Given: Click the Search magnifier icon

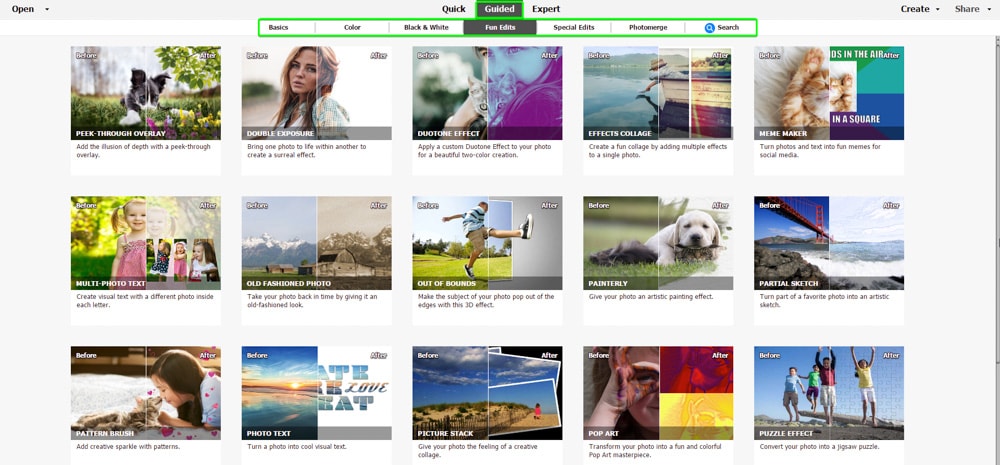Looking at the screenshot, I should click(x=709, y=27).
